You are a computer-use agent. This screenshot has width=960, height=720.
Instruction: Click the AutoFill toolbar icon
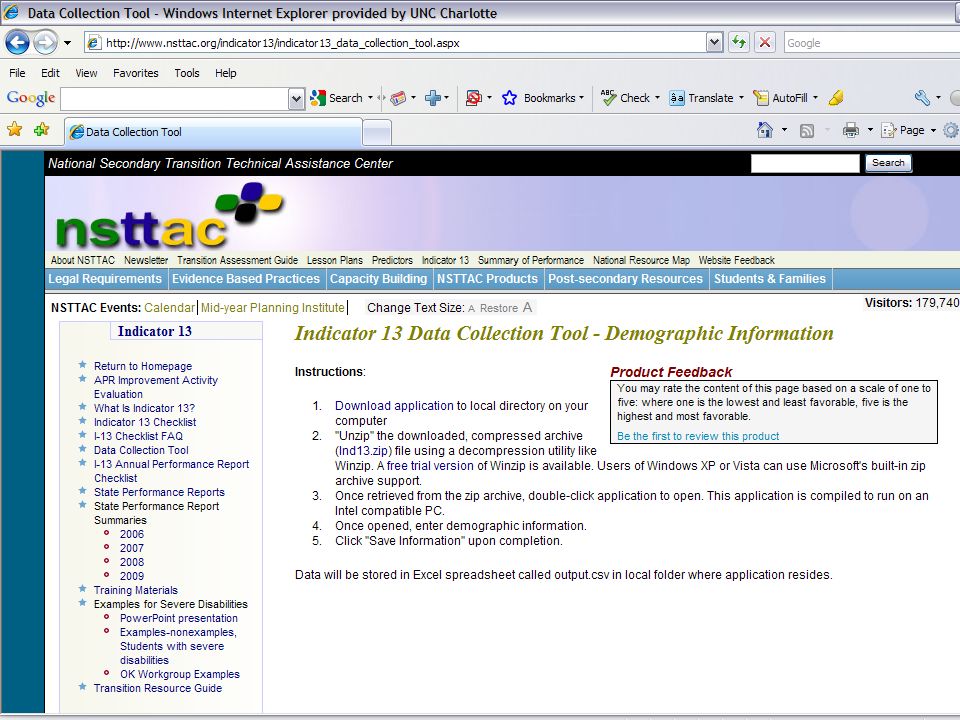pos(760,98)
